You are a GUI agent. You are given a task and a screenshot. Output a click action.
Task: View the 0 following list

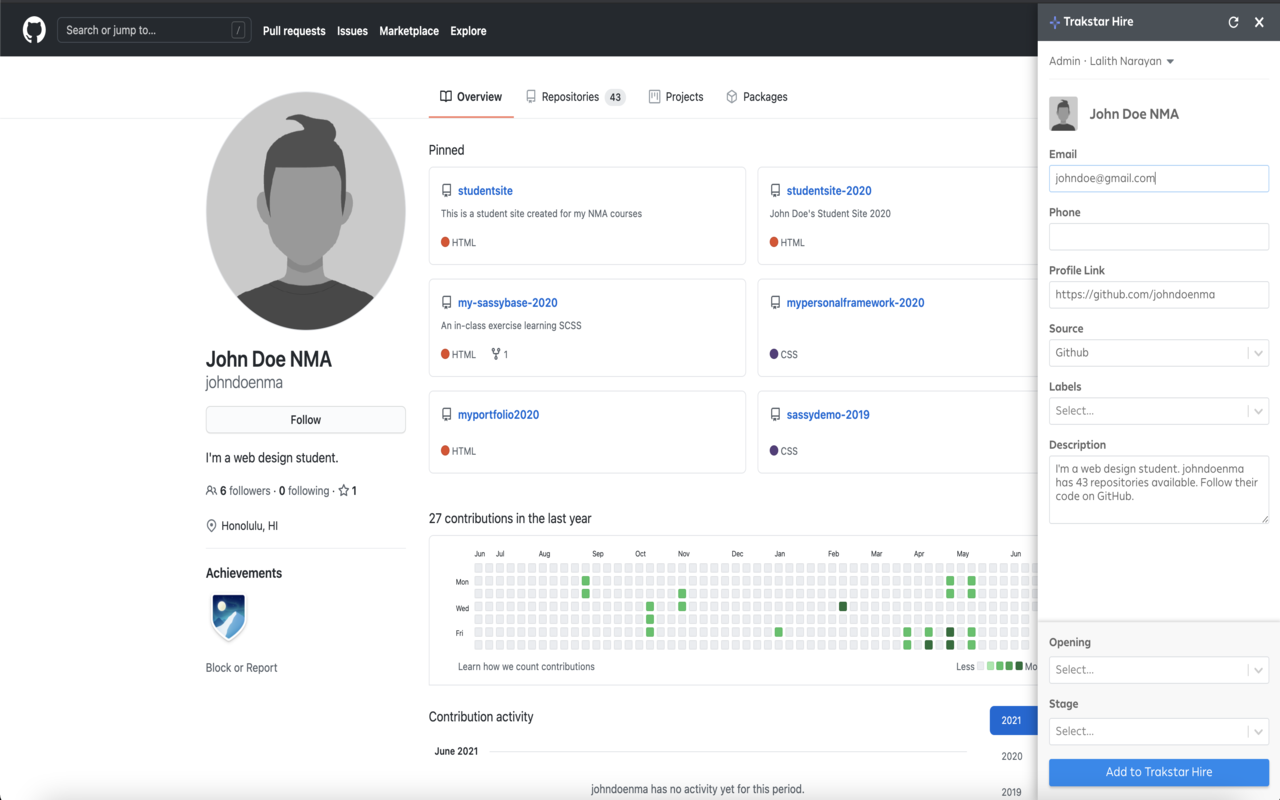coord(304,491)
